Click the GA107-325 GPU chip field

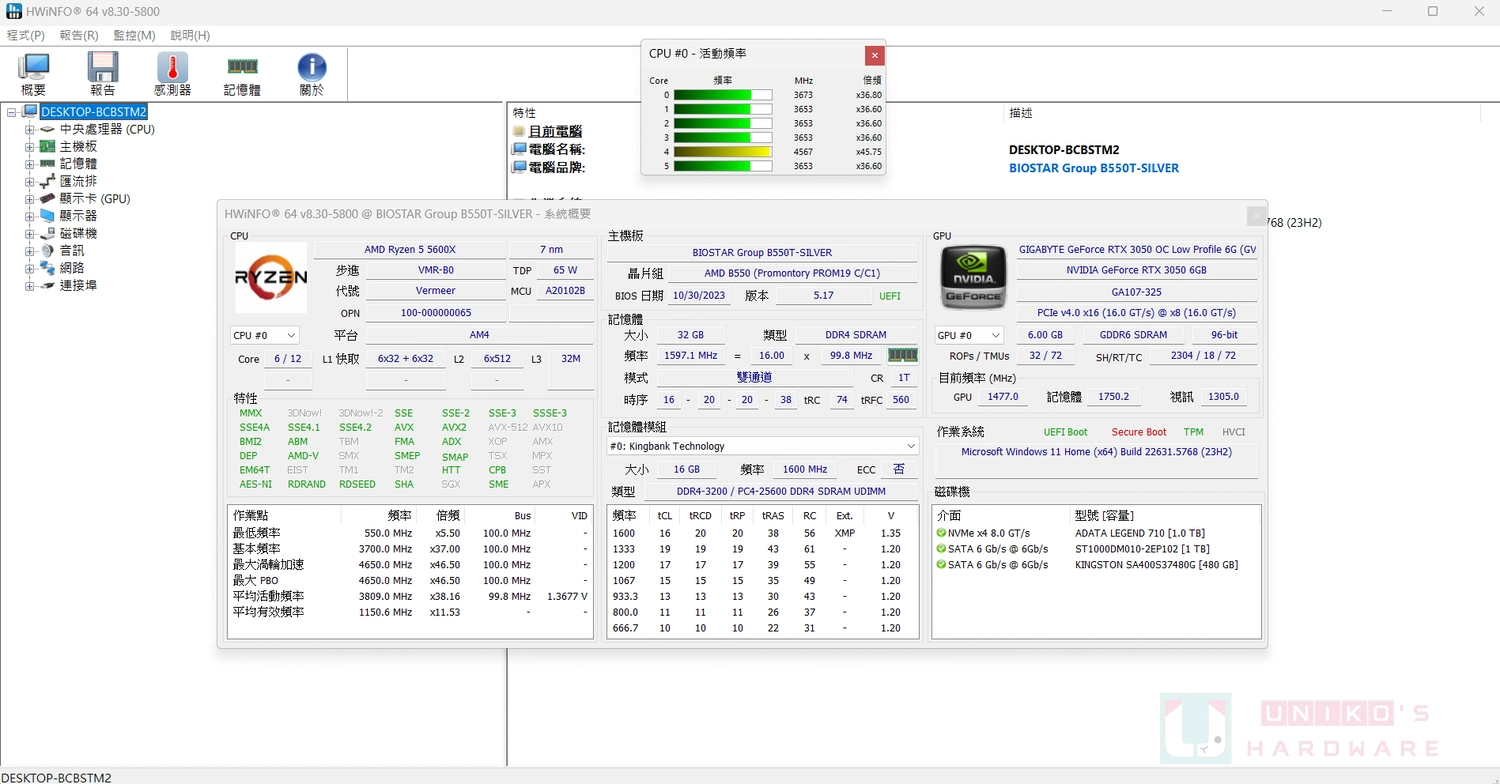(x=1136, y=292)
